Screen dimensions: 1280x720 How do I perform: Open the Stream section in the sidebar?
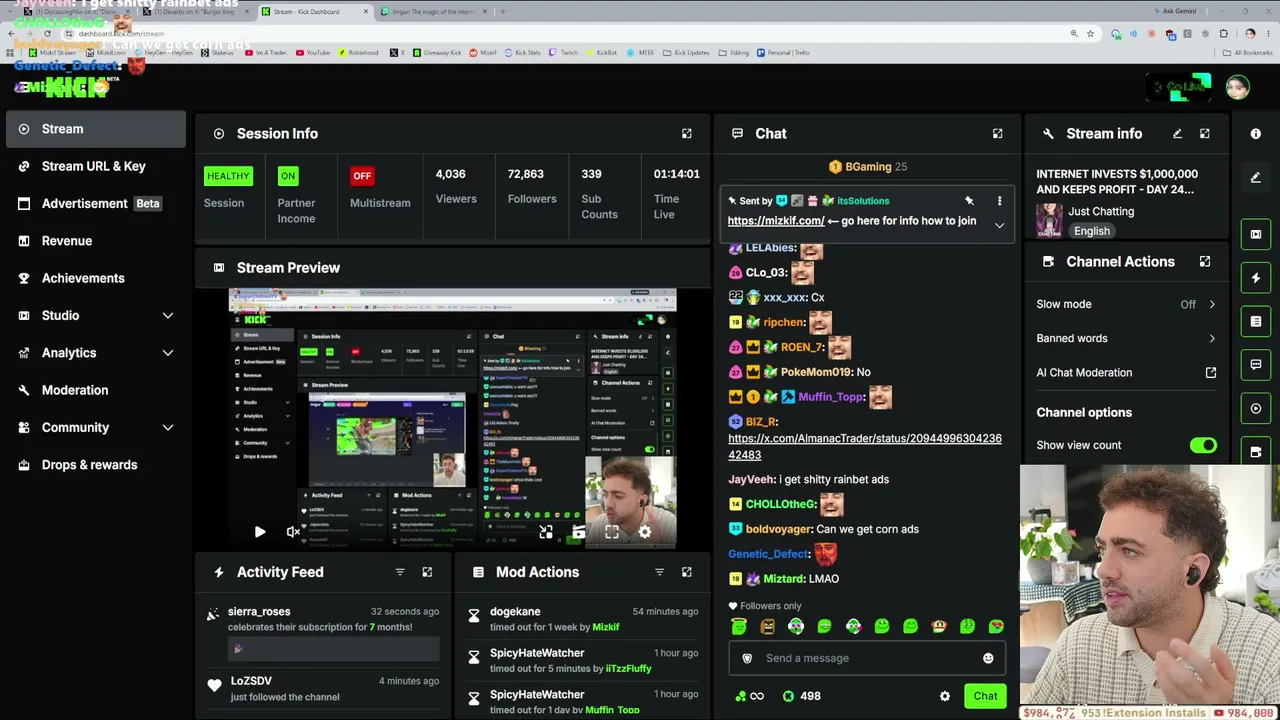(x=95, y=129)
